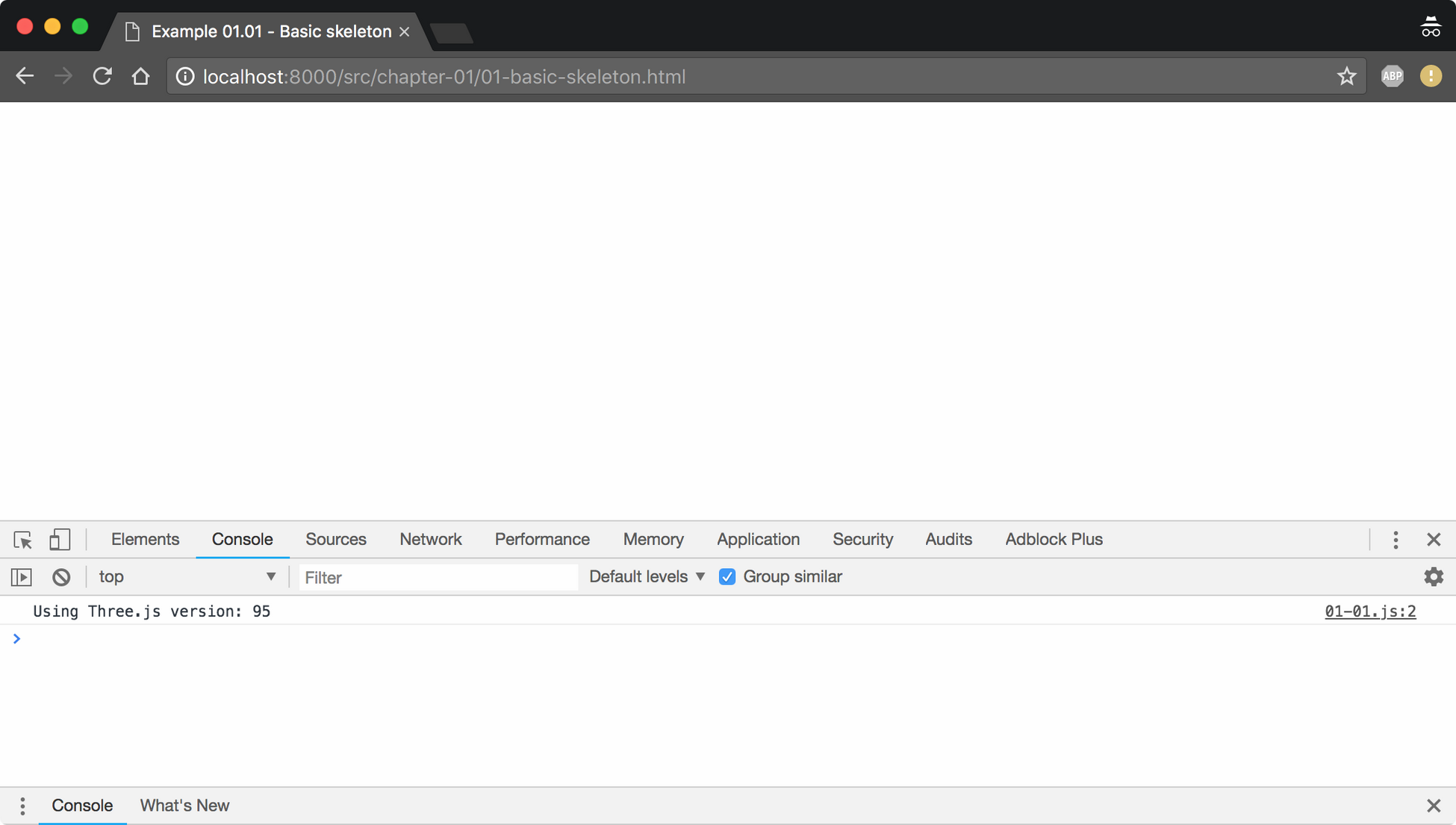
Task: Close the DevTools panel
Action: [x=1434, y=540]
